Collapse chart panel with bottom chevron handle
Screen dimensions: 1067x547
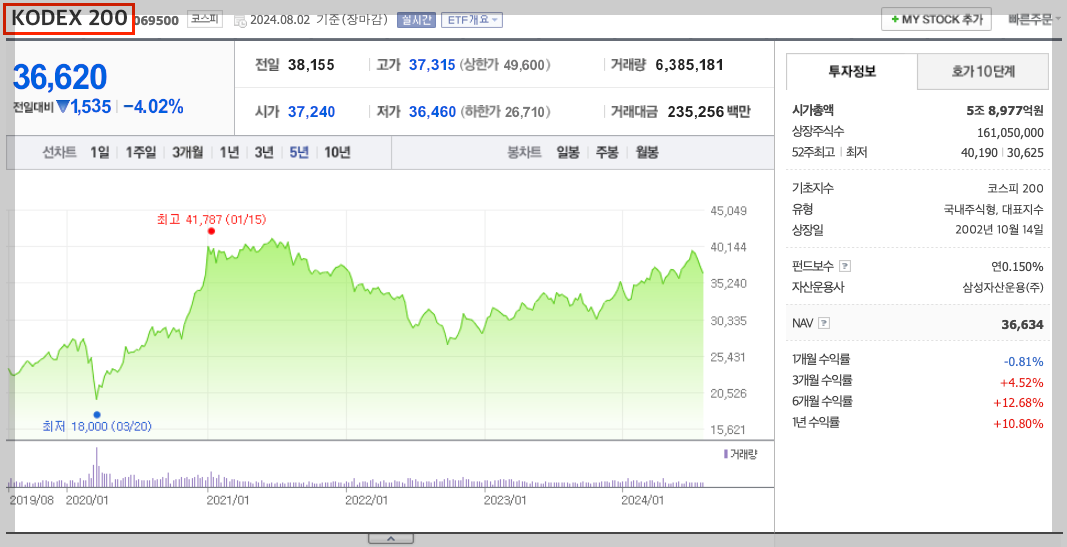(391, 539)
